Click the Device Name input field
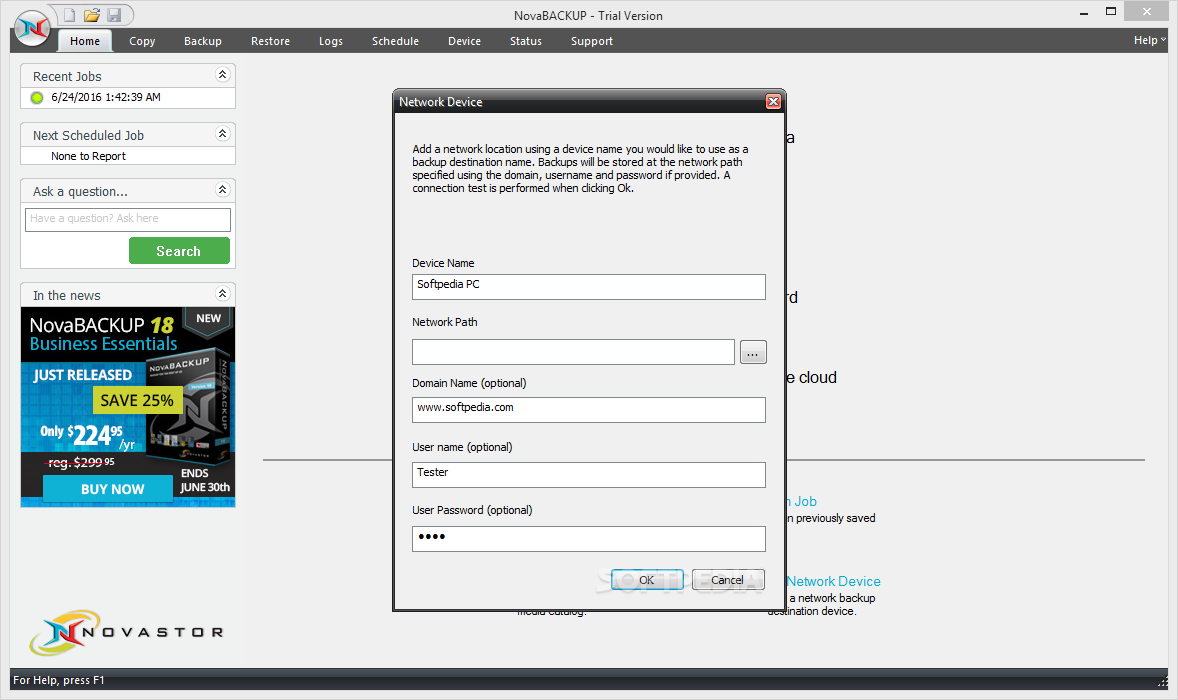Screen dimensions: 1178x700 (x=588, y=287)
